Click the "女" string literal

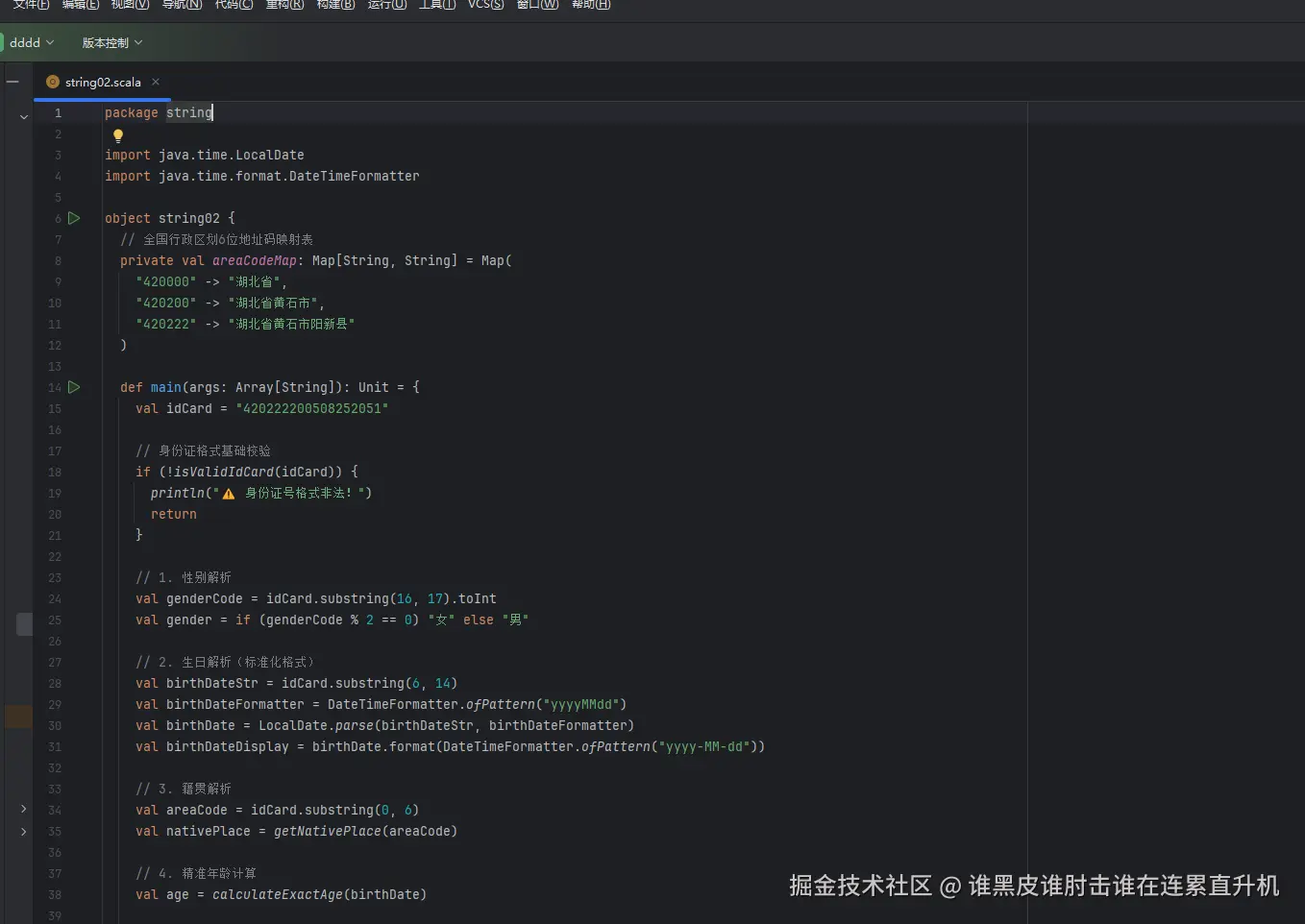(441, 620)
